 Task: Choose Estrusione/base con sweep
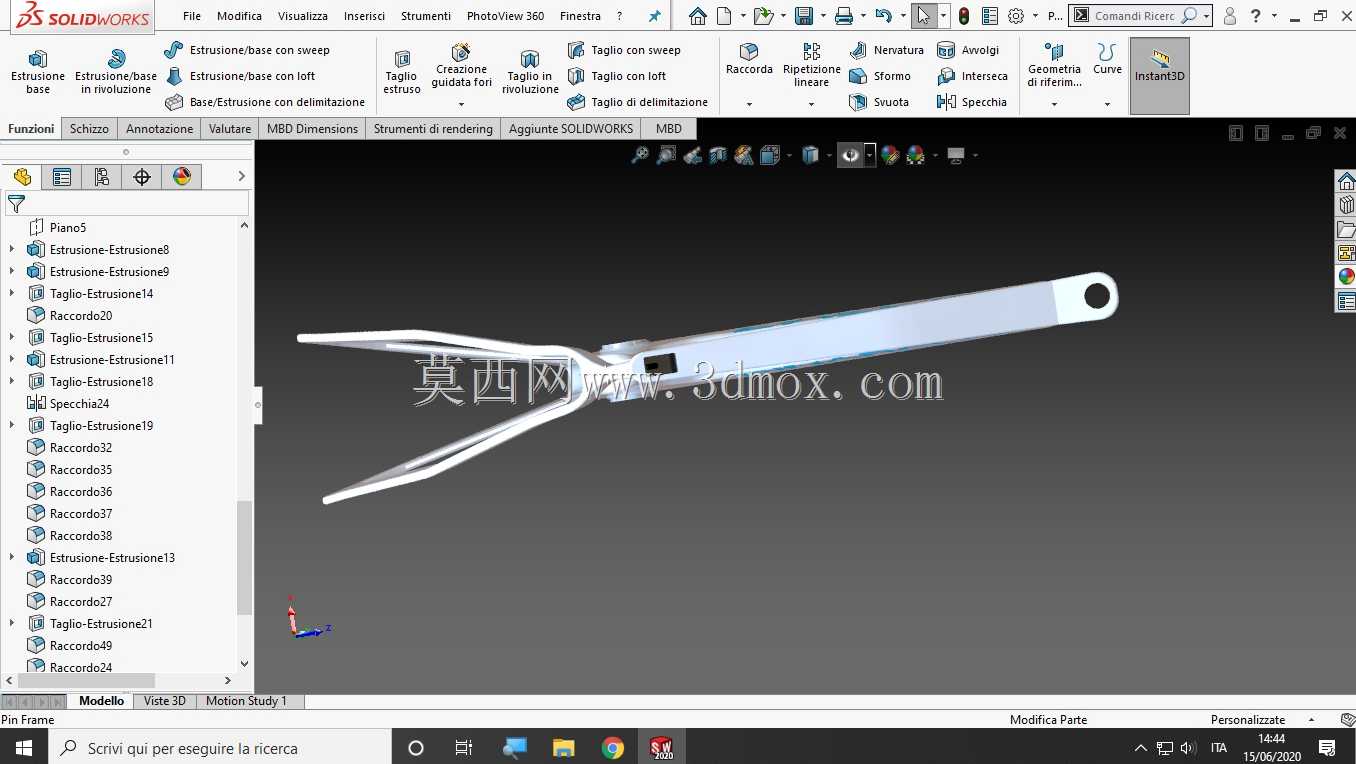(247, 50)
